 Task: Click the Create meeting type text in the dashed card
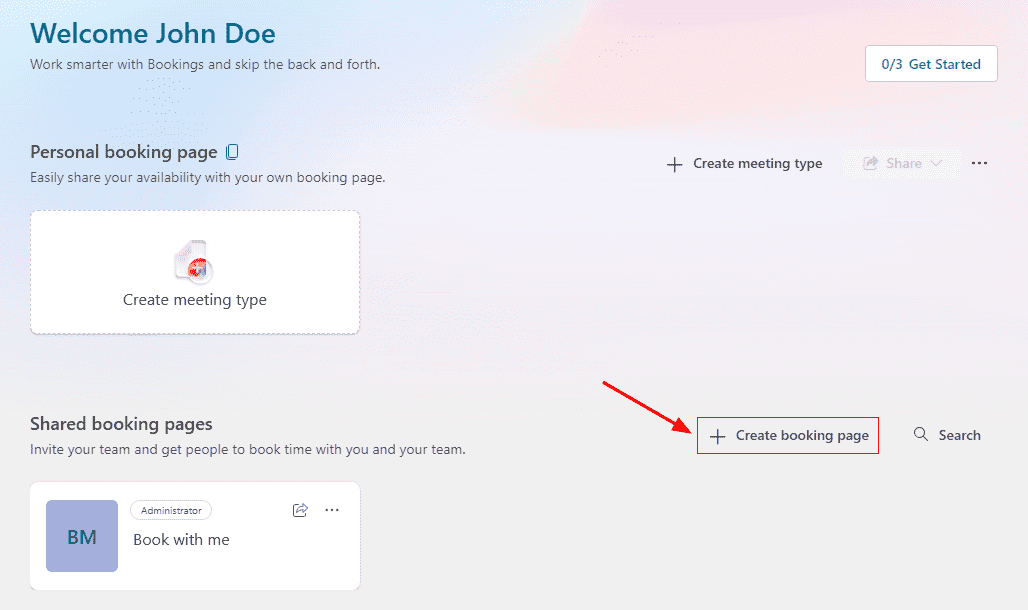point(195,299)
